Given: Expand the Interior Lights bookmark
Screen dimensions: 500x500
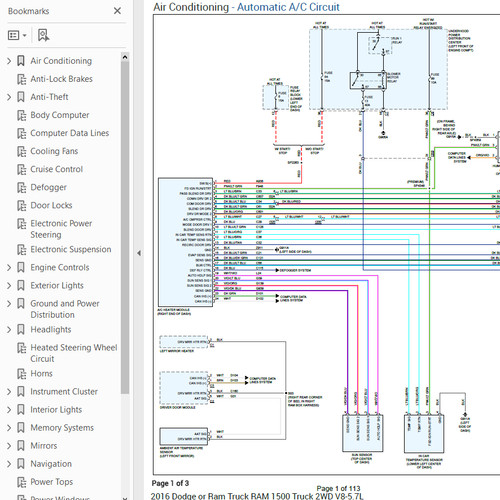Looking at the screenshot, I should (9, 410).
